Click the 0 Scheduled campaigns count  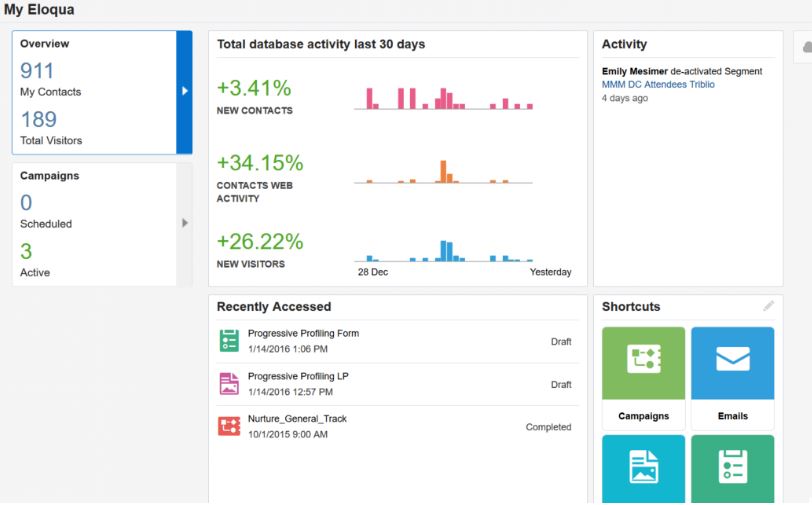pyautogui.click(x=26, y=203)
